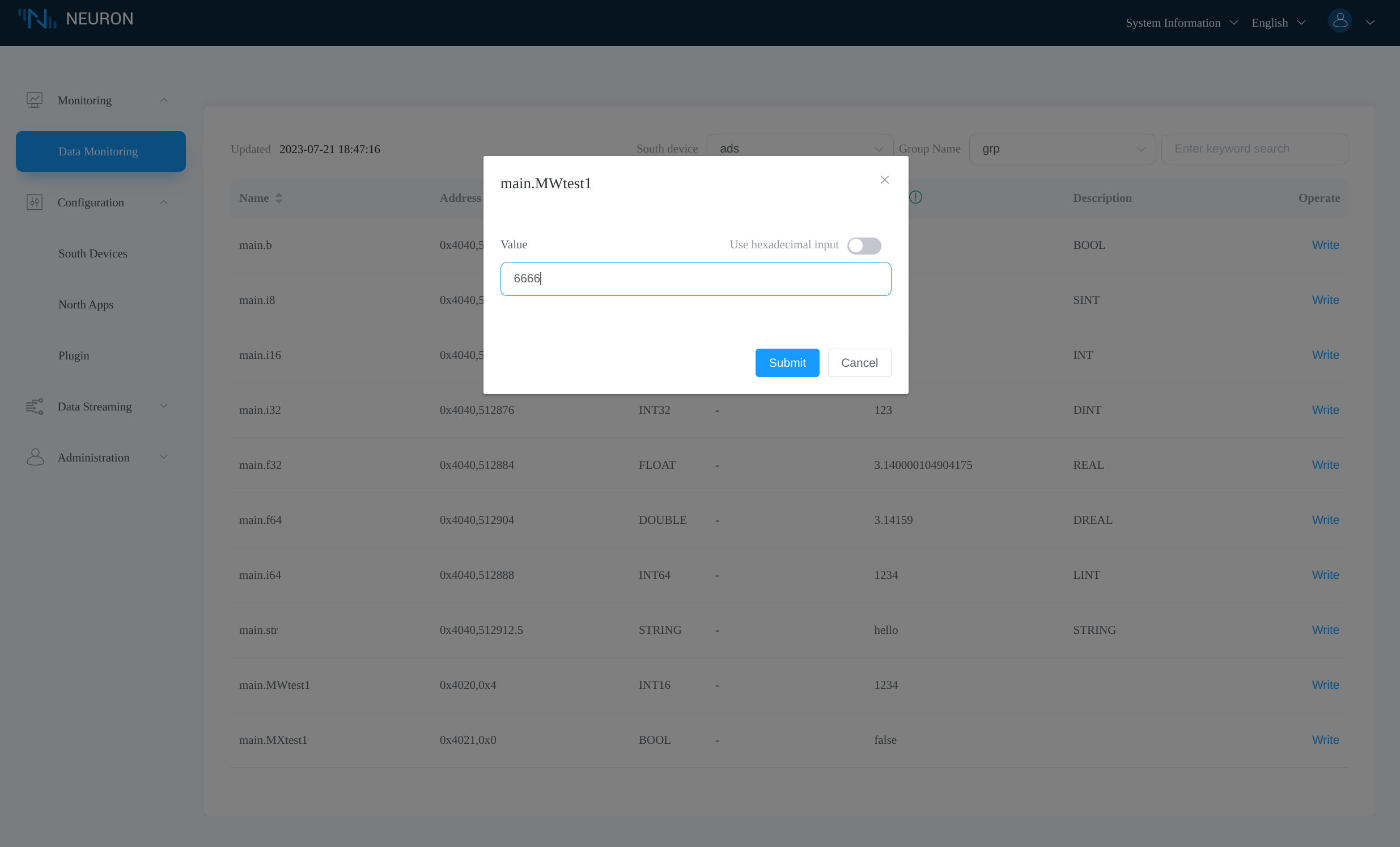Cancel the write dialog

tap(859, 362)
